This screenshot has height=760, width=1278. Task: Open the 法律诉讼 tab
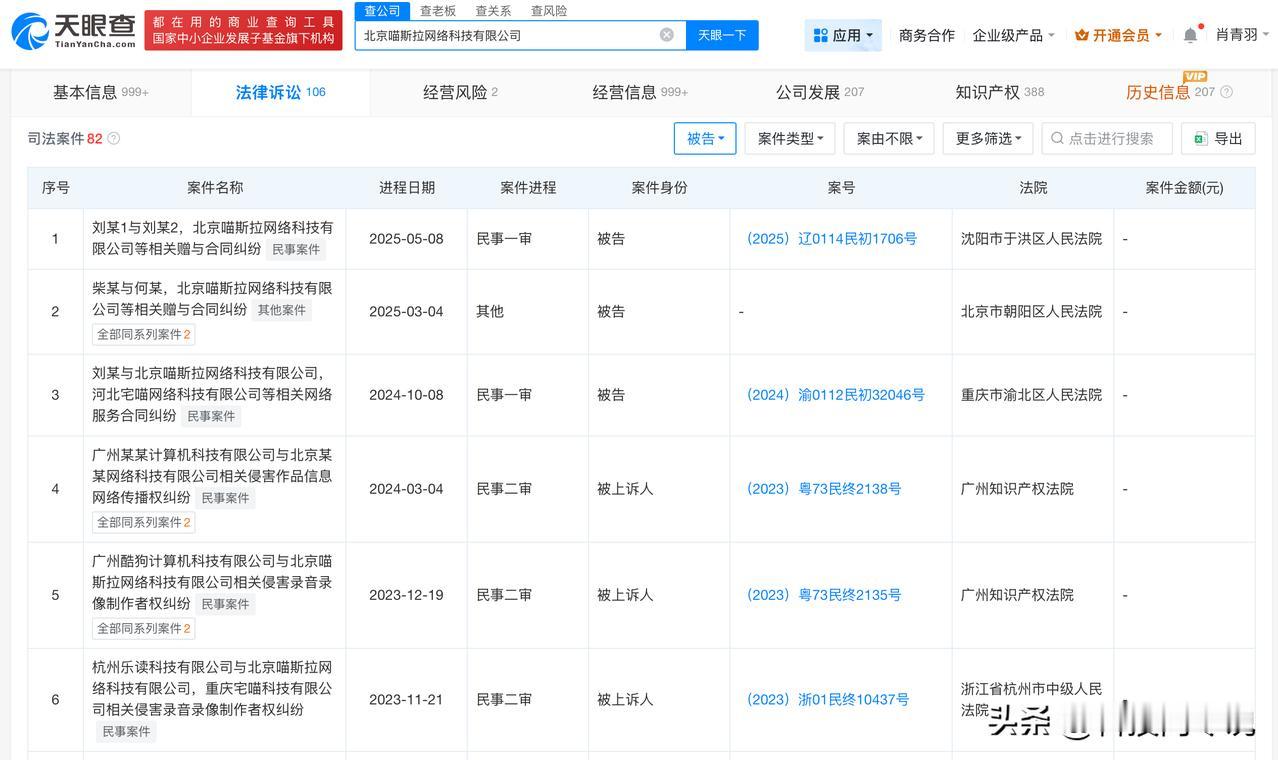coord(280,92)
